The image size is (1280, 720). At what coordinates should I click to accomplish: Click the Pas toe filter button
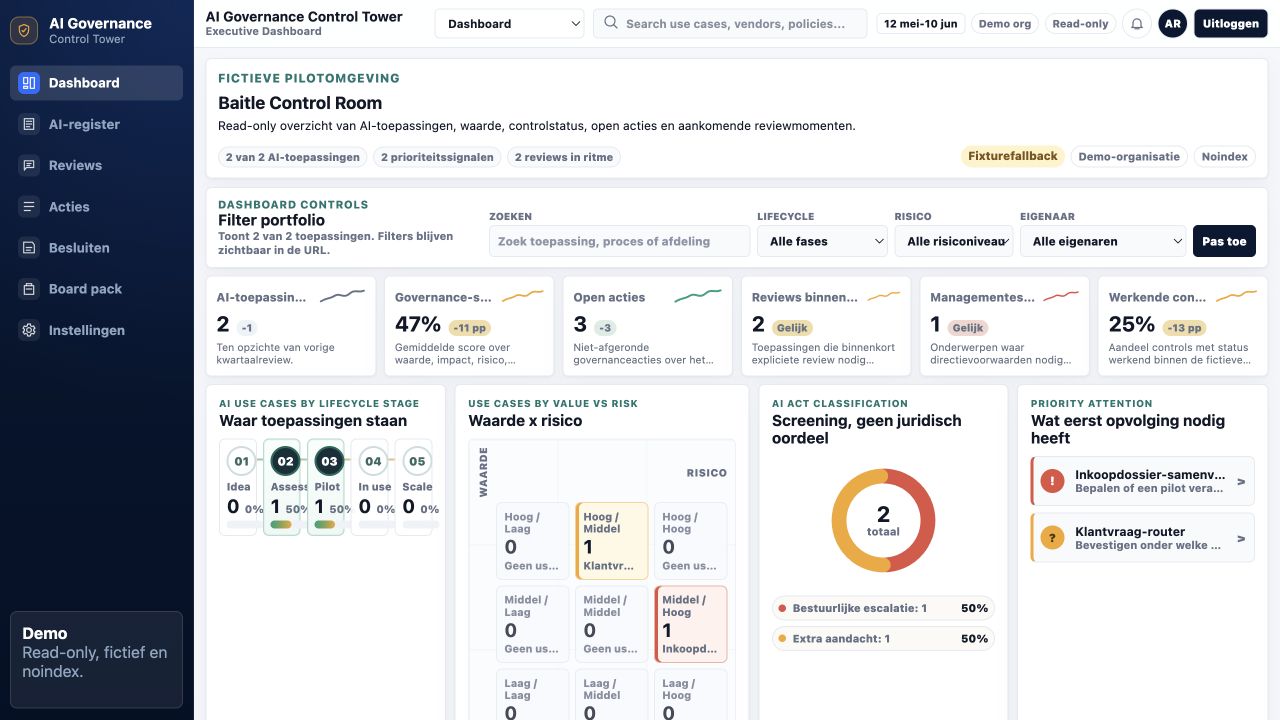(x=1224, y=241)
